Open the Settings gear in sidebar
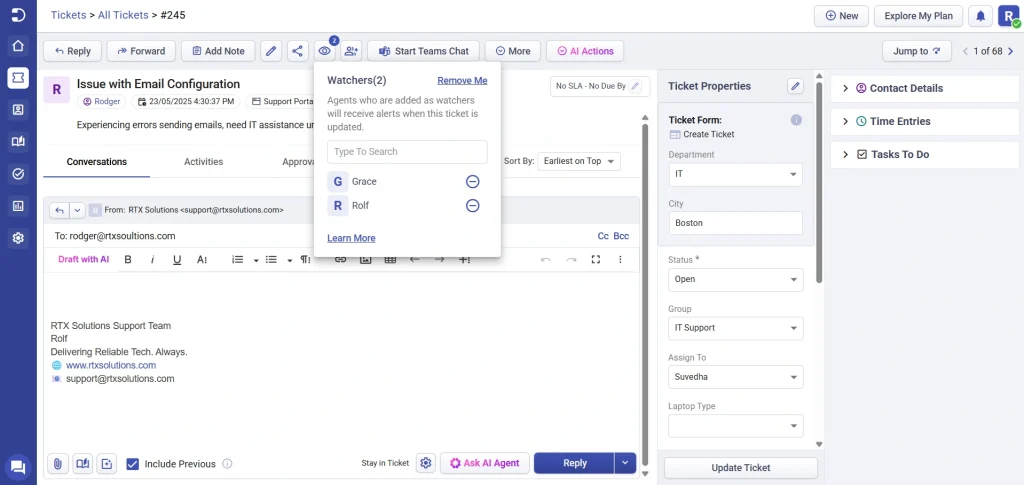The width and height of the screenshot is (1024, 485). (18, 238)
